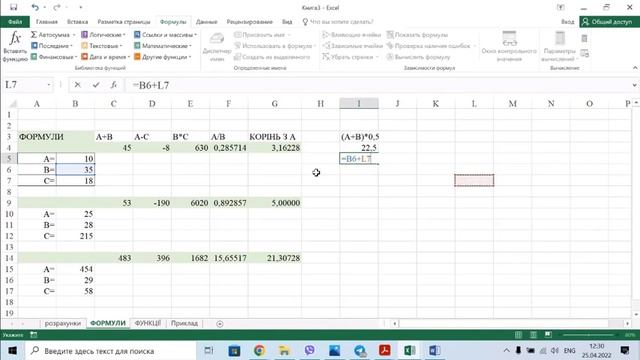Click Evaluate Formula (Вычислить формулу)
640x360 pixels.
click(x=418, y=57)
